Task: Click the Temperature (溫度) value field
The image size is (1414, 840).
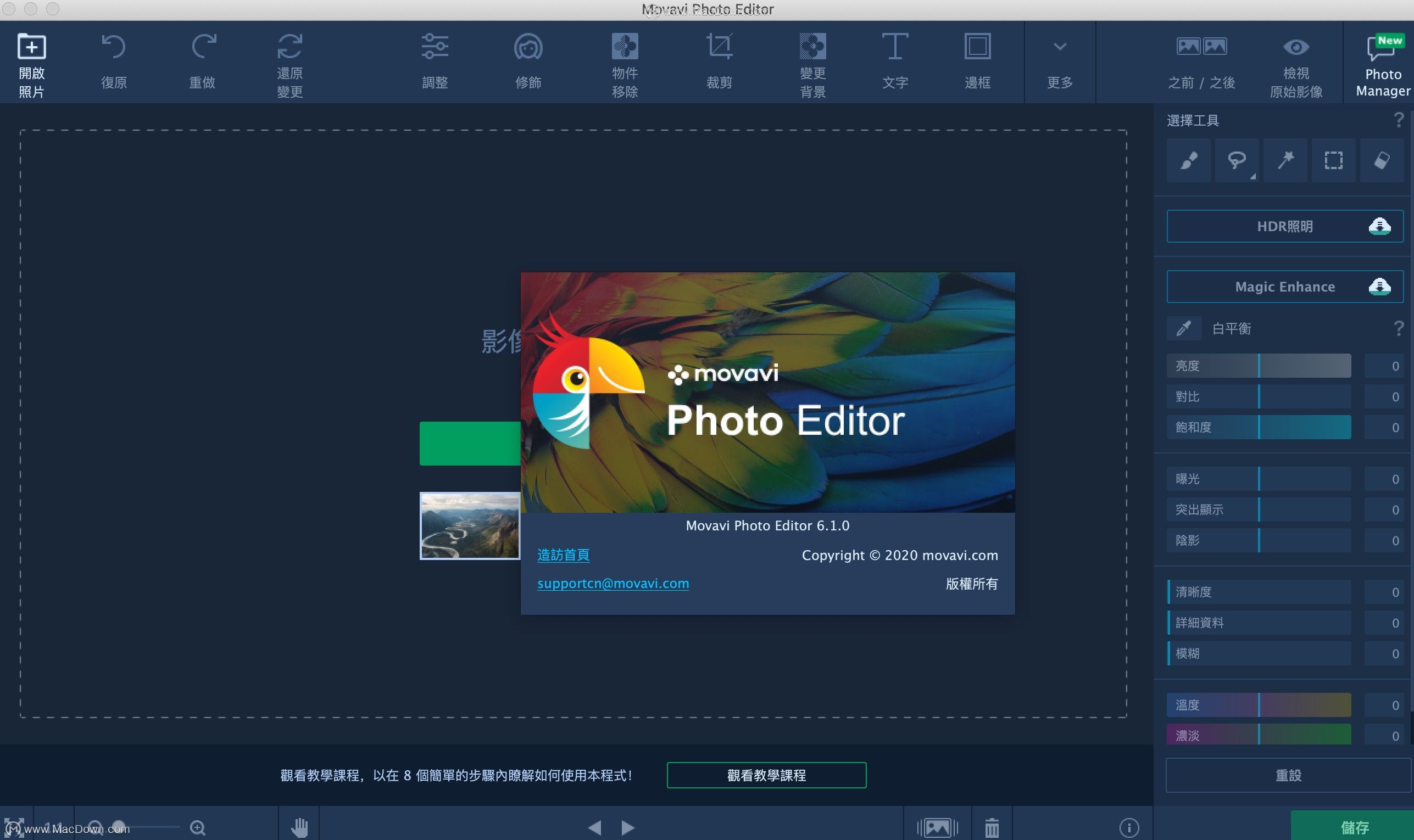Action: tap(1384, 705)
